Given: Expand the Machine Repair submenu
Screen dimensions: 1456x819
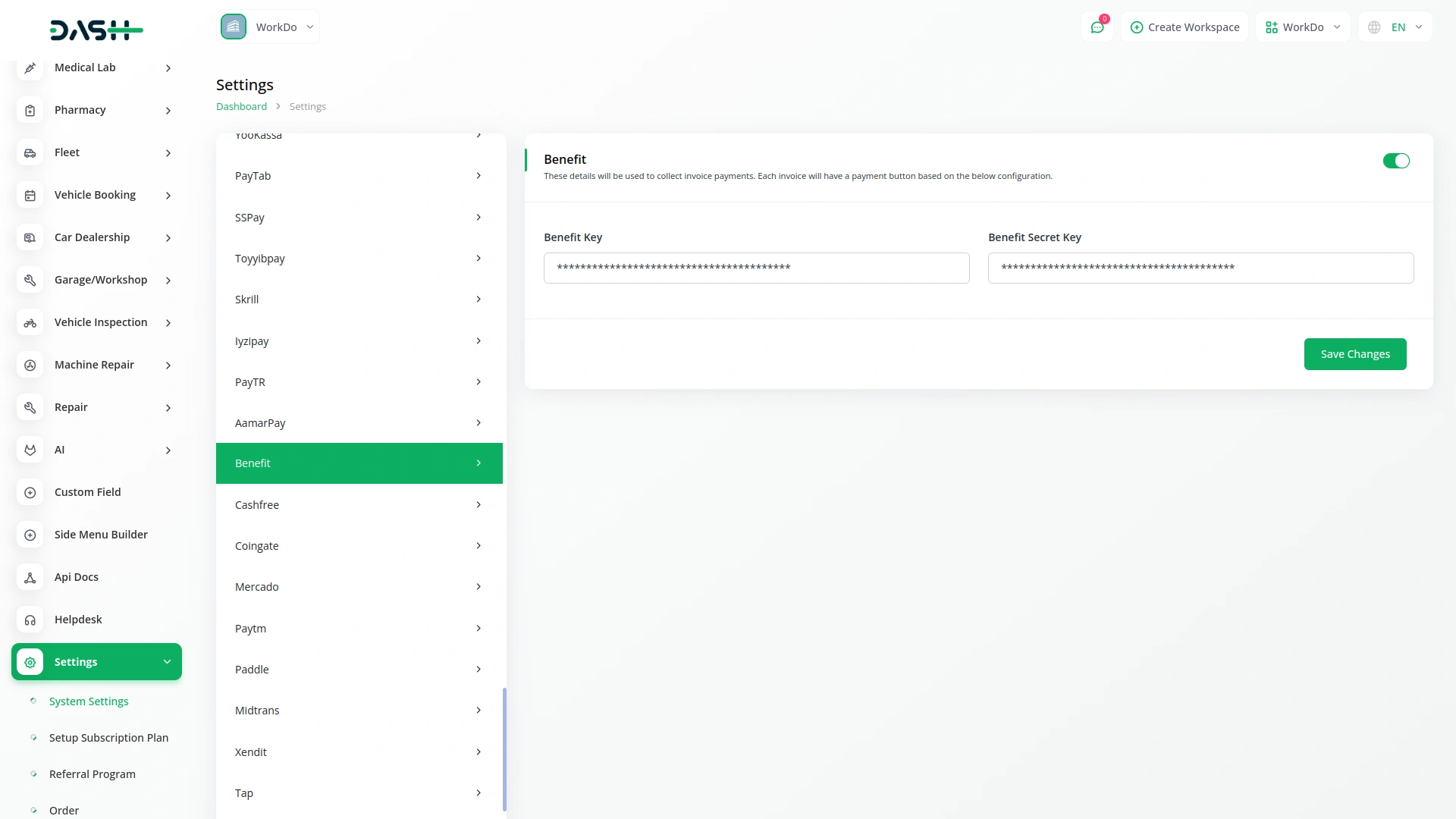Looking at the screenshot, I should (x=168, y=366).
